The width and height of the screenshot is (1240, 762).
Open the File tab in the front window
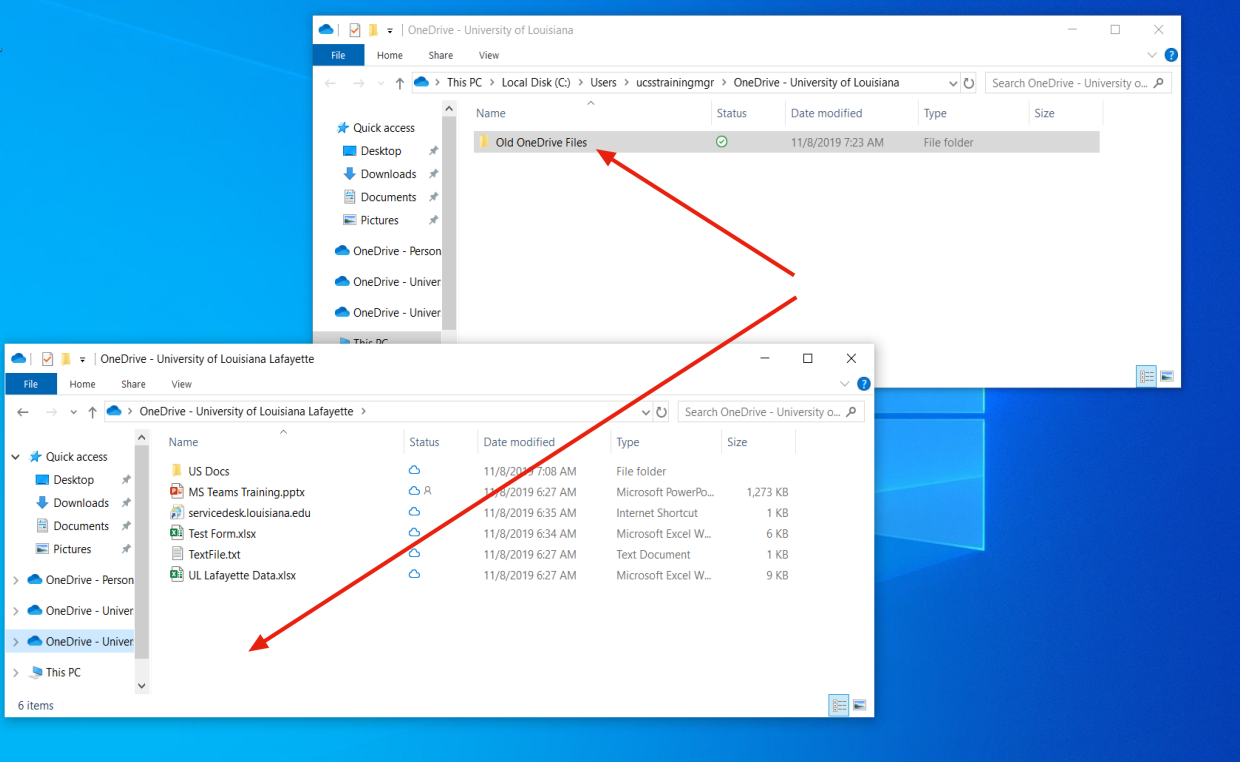click(x=31, y=384)
